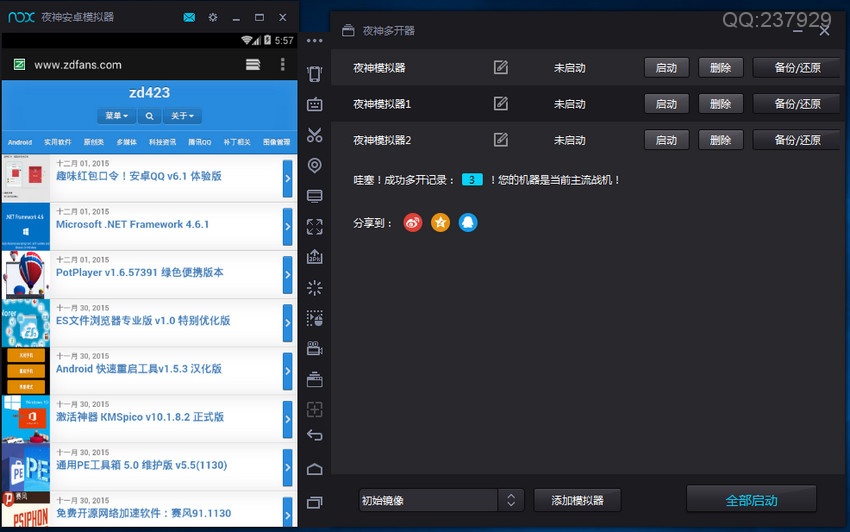Open the 初始镜像 image dropdown
Screen dimensions: 850x532
click(441, 500)
